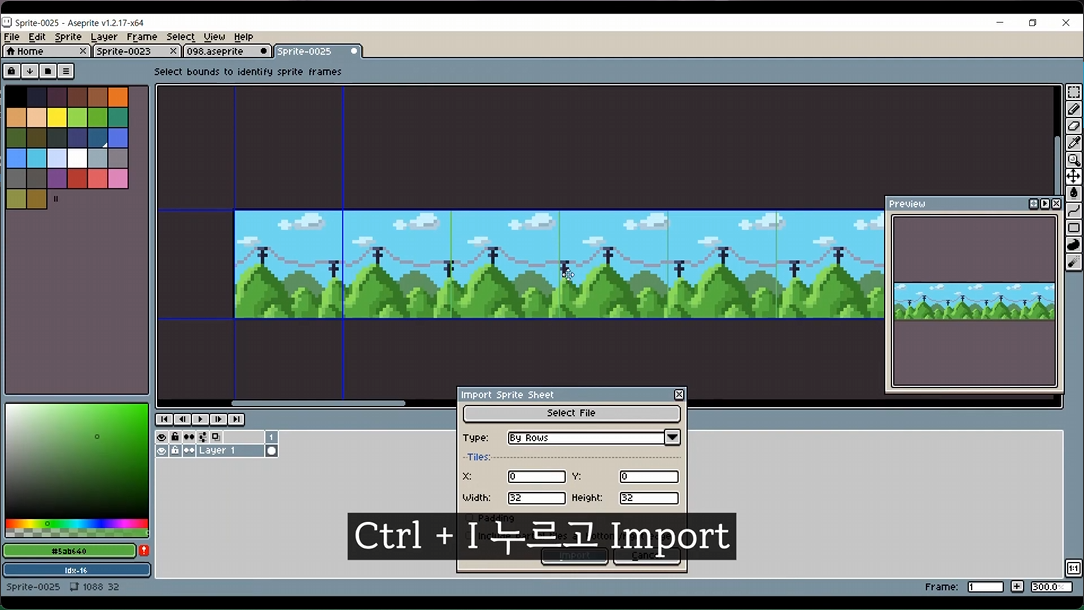Open the View menu
This screenshot has height=610, width=1084.
(214, 37)
